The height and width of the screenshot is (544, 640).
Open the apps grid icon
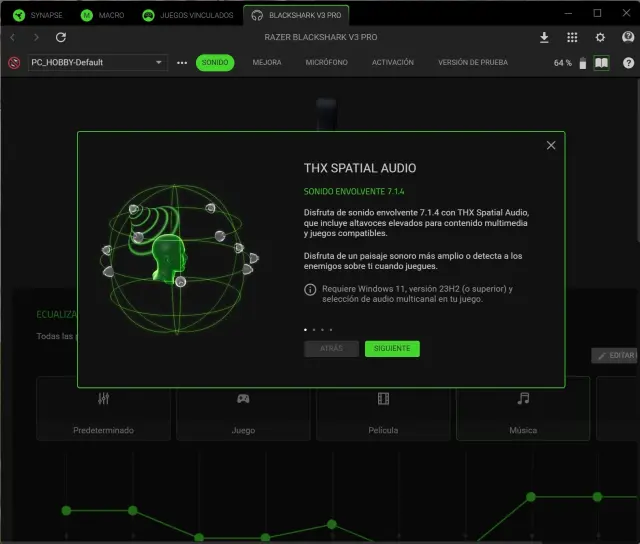[x=572, y=37]
